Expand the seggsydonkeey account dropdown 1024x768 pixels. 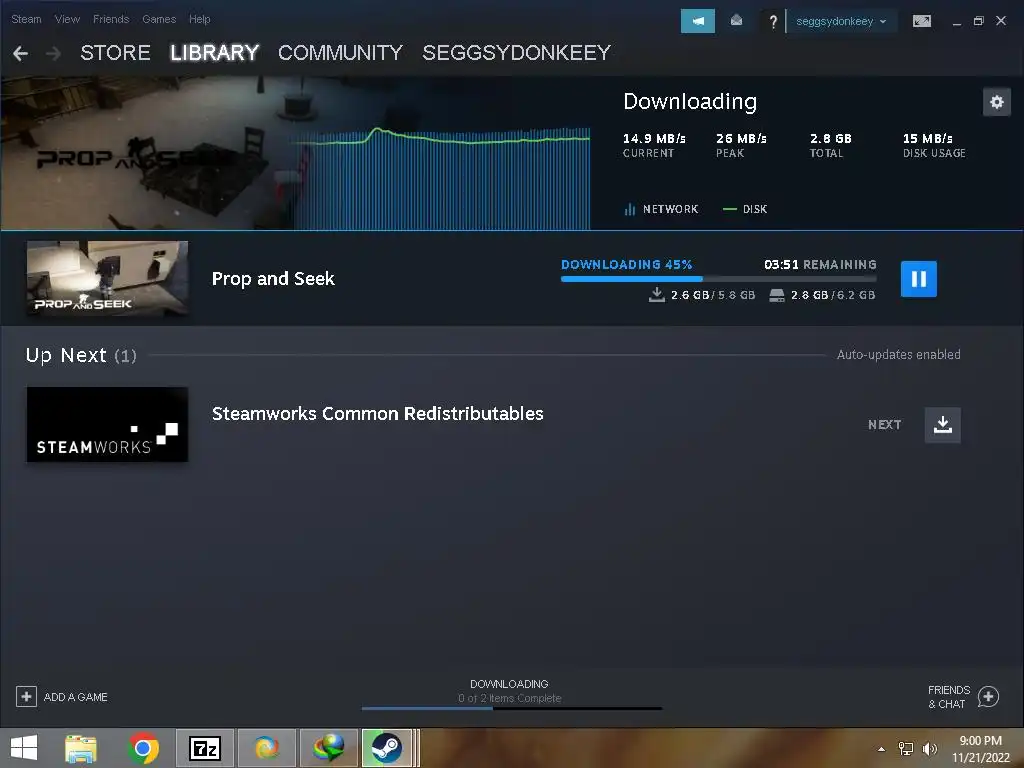point(841,21)
